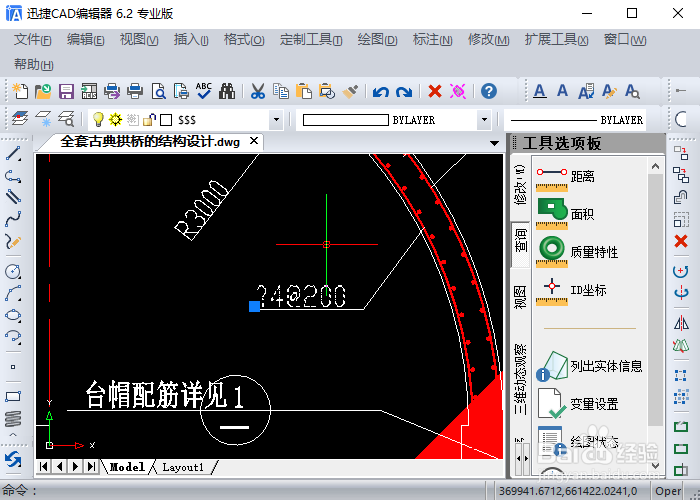Redo the action with the blue arrow
The height and width of the screenshot is (500, 700).
404,92
